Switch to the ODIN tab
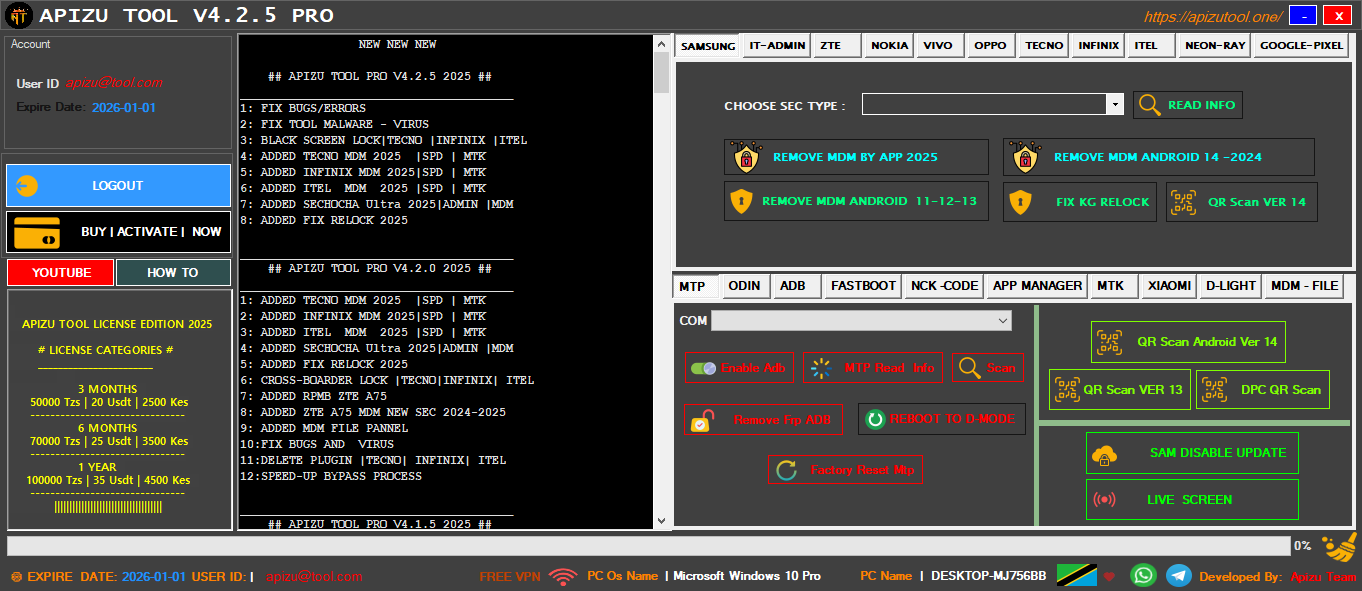Screen dimensions: 1362x591 pyautogui.click(x=745, y=286)
